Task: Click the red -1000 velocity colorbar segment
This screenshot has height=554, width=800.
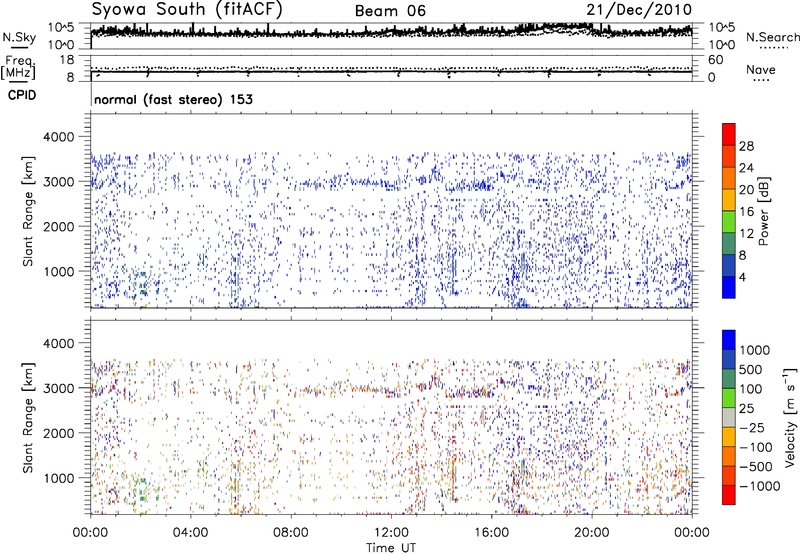Action: 729,495
